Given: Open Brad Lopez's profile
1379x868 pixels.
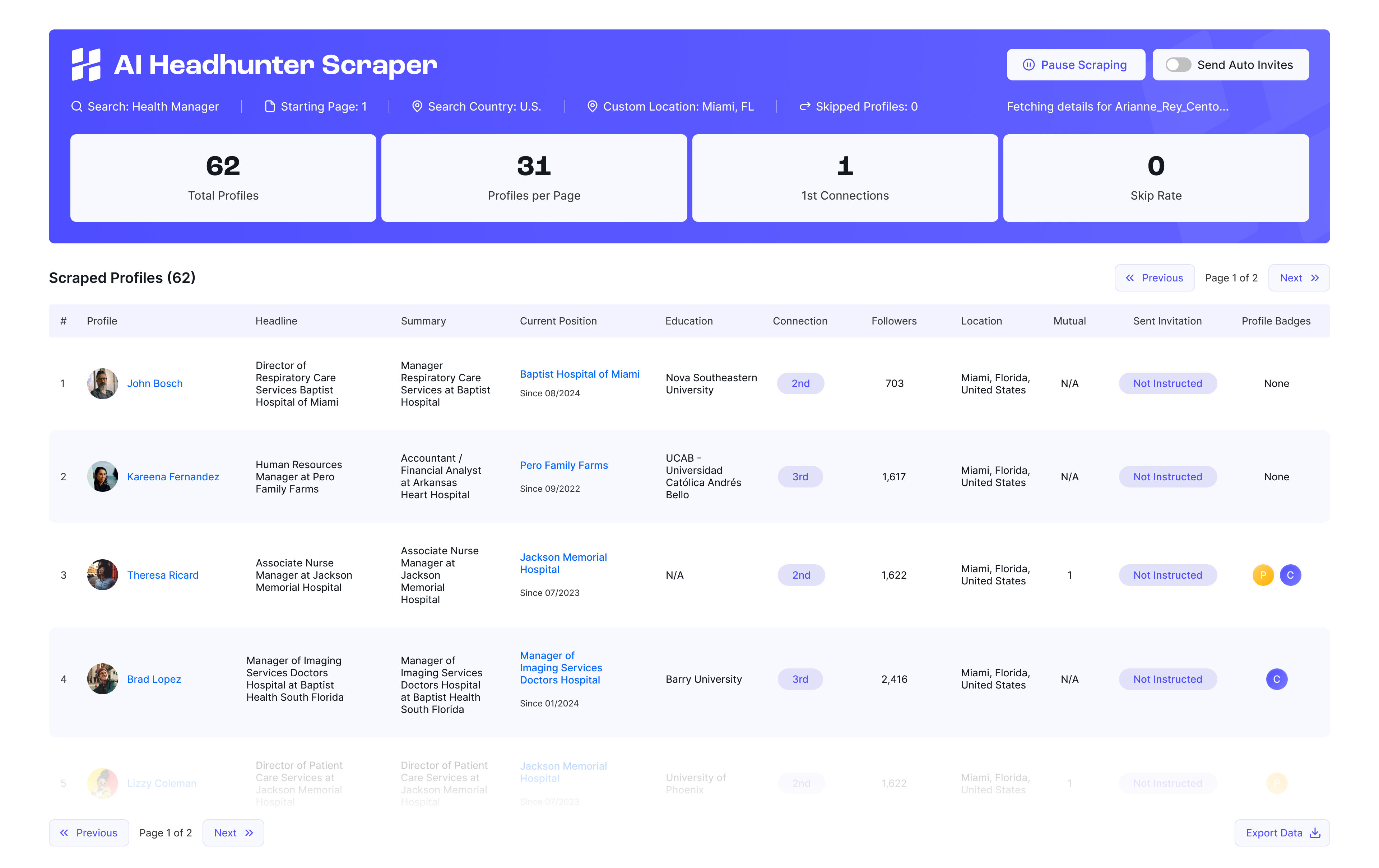Looking at the screenshot, I should tap(153, 679).
